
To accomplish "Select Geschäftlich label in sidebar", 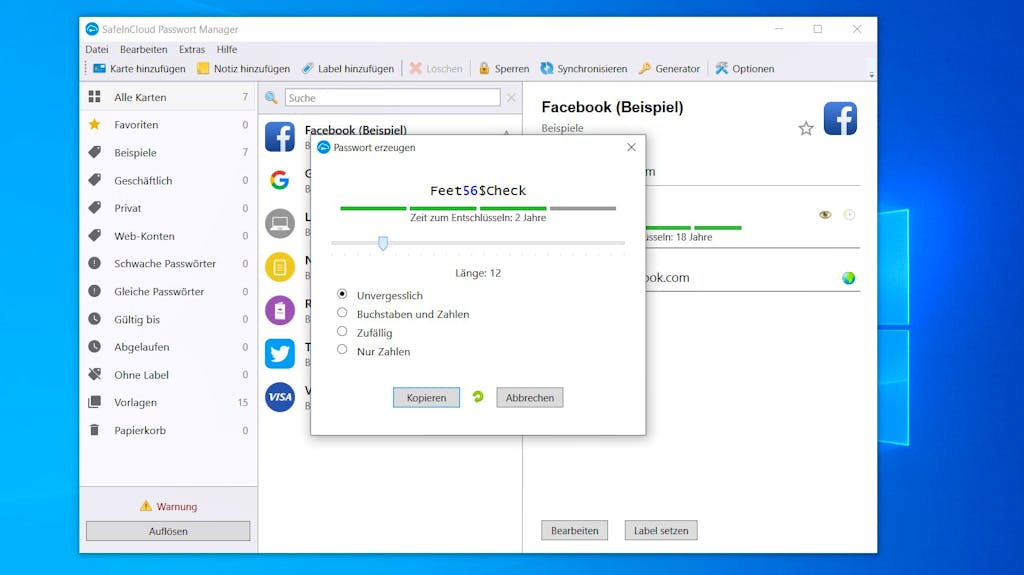I will click(x=168, y=180).
